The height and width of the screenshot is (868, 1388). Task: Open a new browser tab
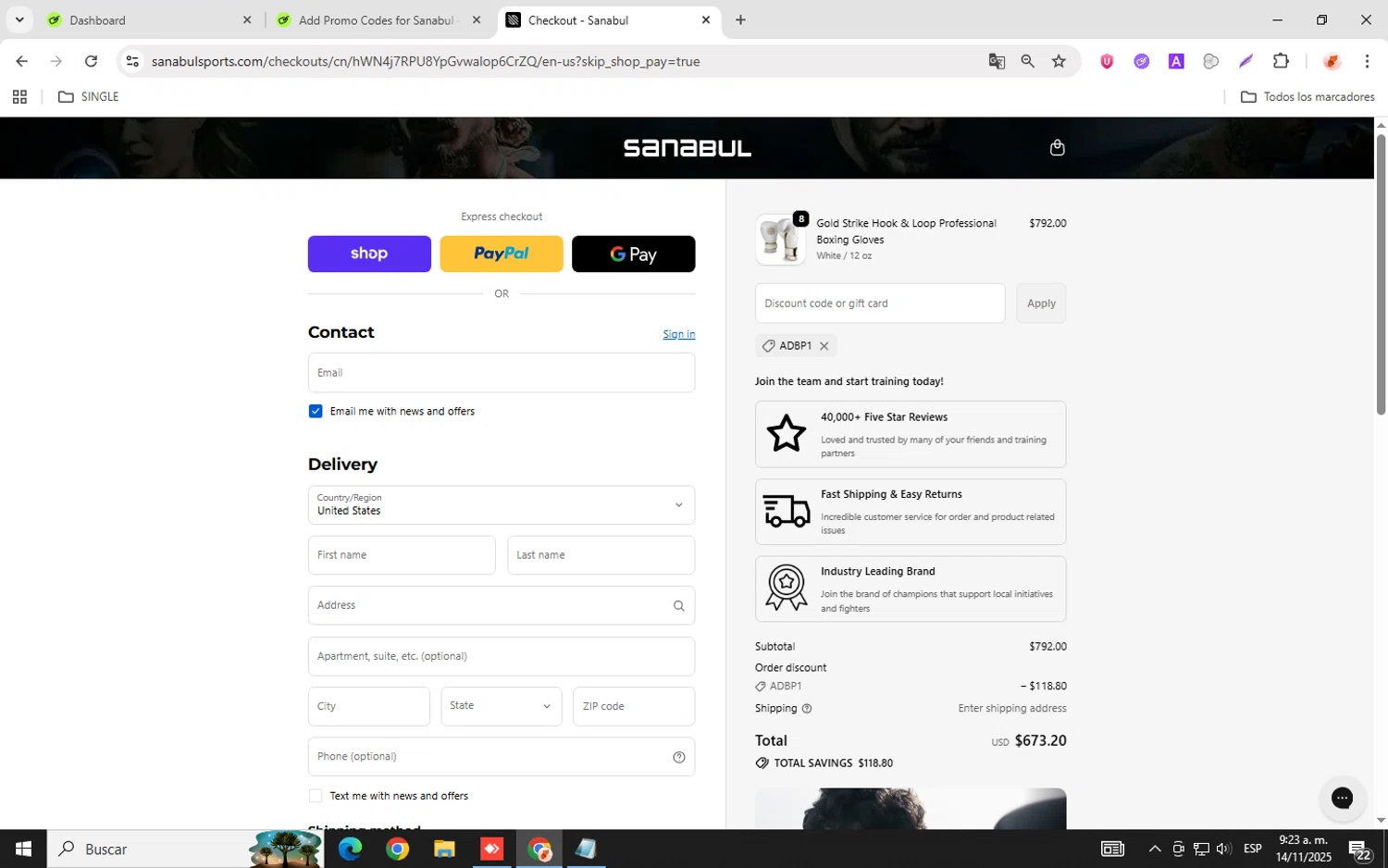coord(740,19)
